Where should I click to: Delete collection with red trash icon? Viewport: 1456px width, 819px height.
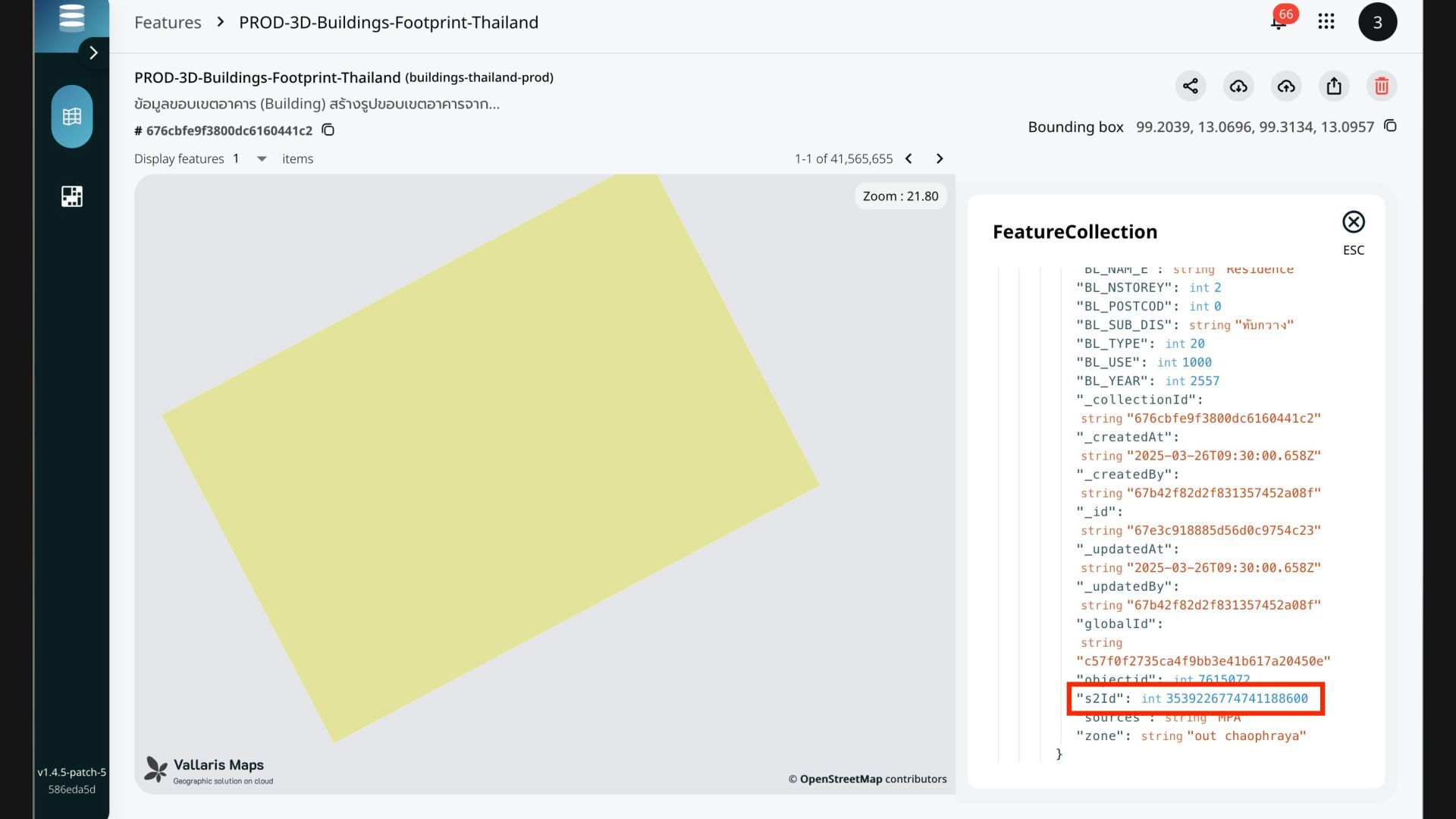(1382, 86)
